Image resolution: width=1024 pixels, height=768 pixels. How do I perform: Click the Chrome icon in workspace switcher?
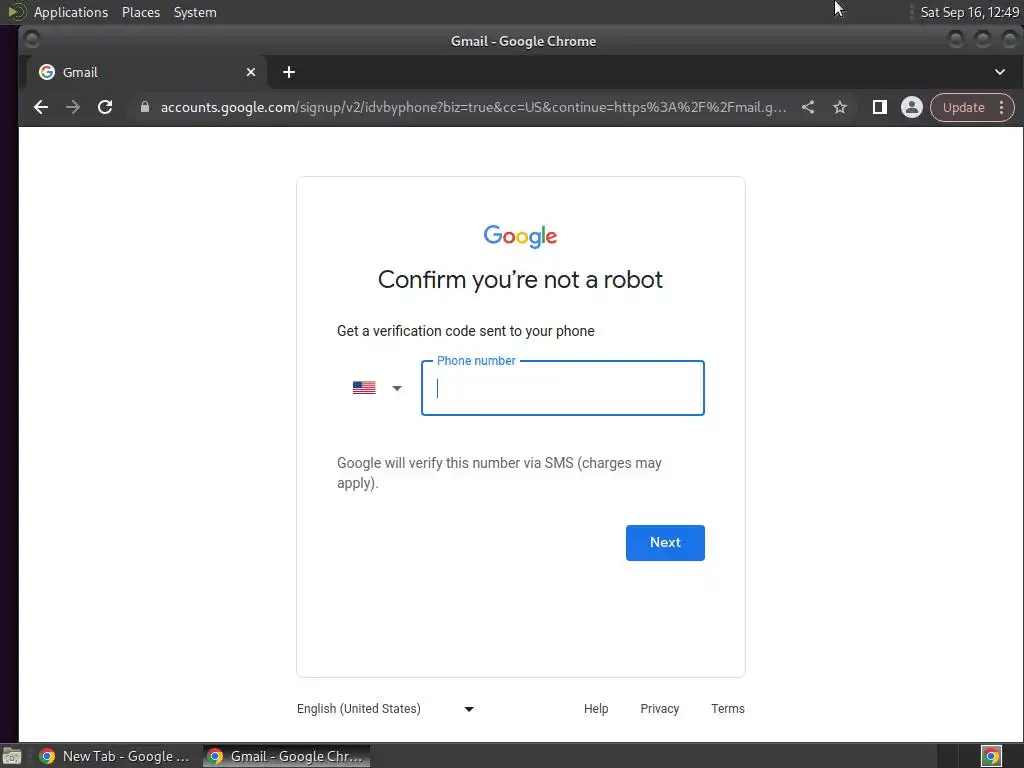(x=991, y=756)
